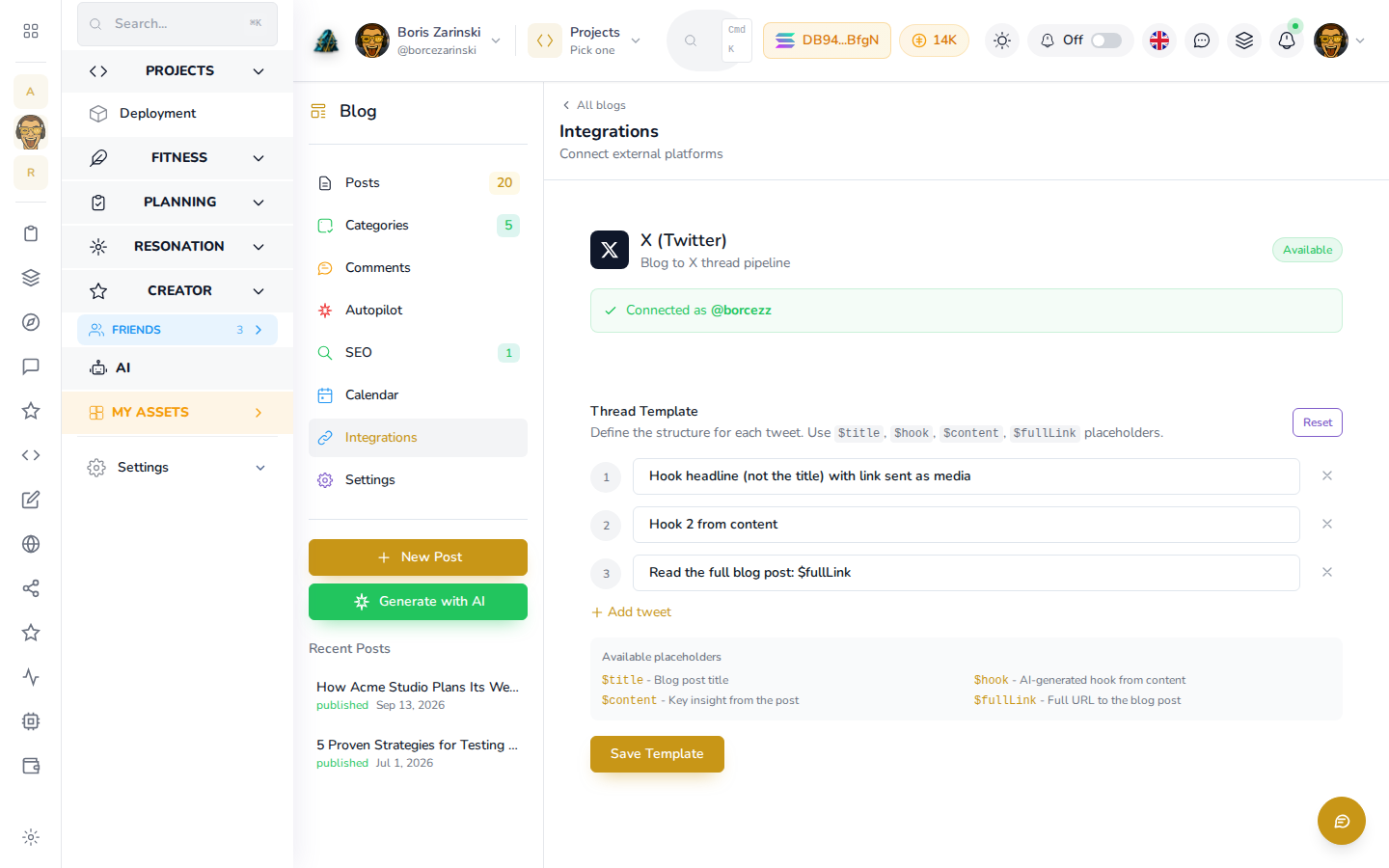Click the apps grid icon
The image size is (1389, 868).
(31, 31)
